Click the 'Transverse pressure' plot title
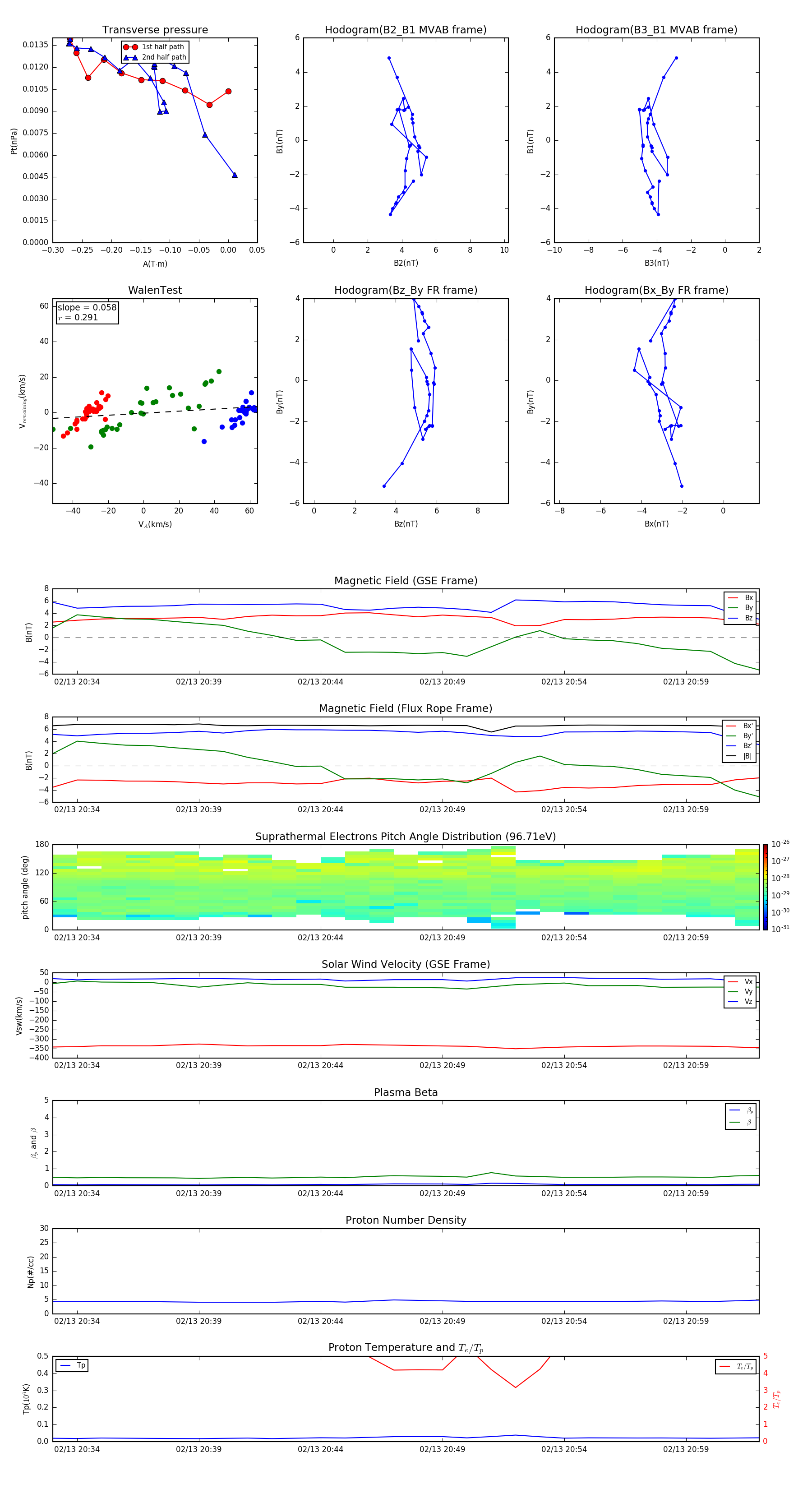 (x=155, y=30)
